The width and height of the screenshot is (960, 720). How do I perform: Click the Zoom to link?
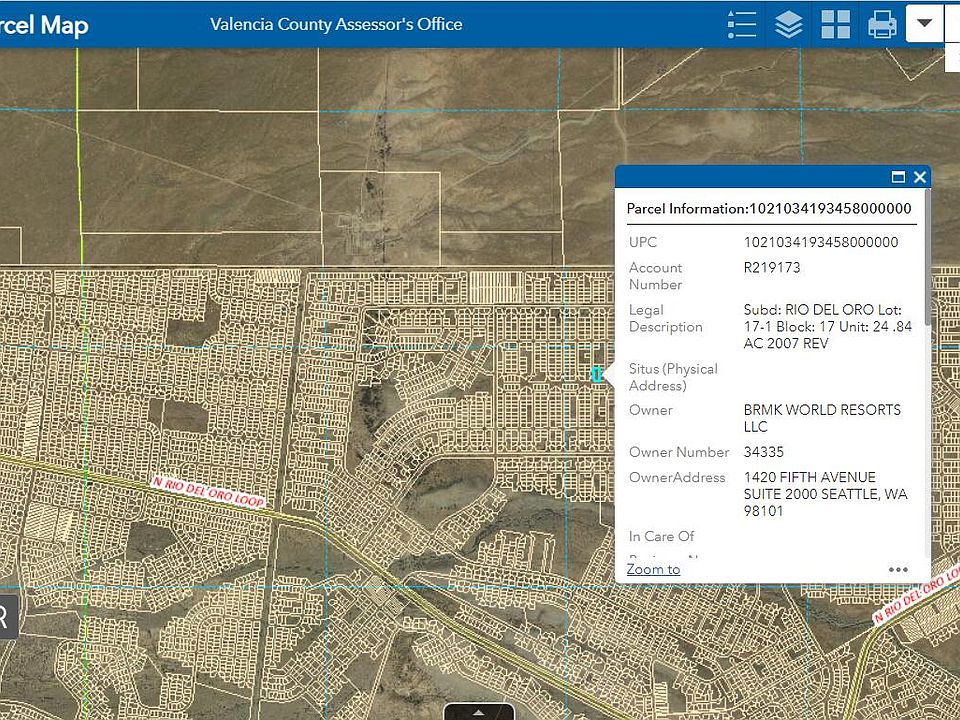click(653, 569)
